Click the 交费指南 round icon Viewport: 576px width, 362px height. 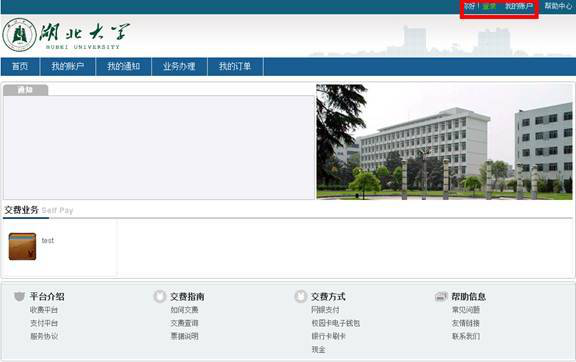click(x=160, y=296)
